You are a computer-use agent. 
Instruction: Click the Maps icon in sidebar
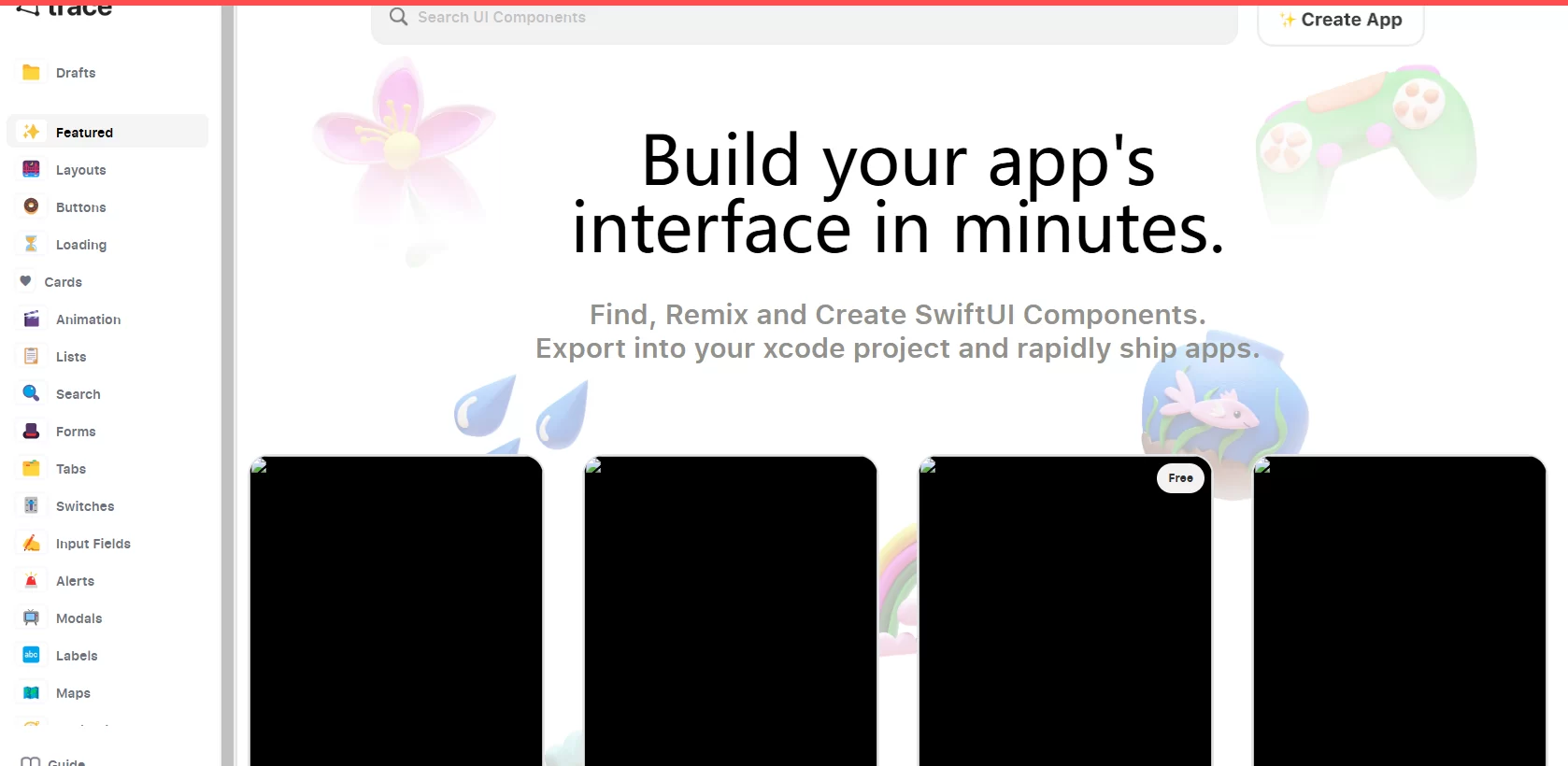[31, 692]
